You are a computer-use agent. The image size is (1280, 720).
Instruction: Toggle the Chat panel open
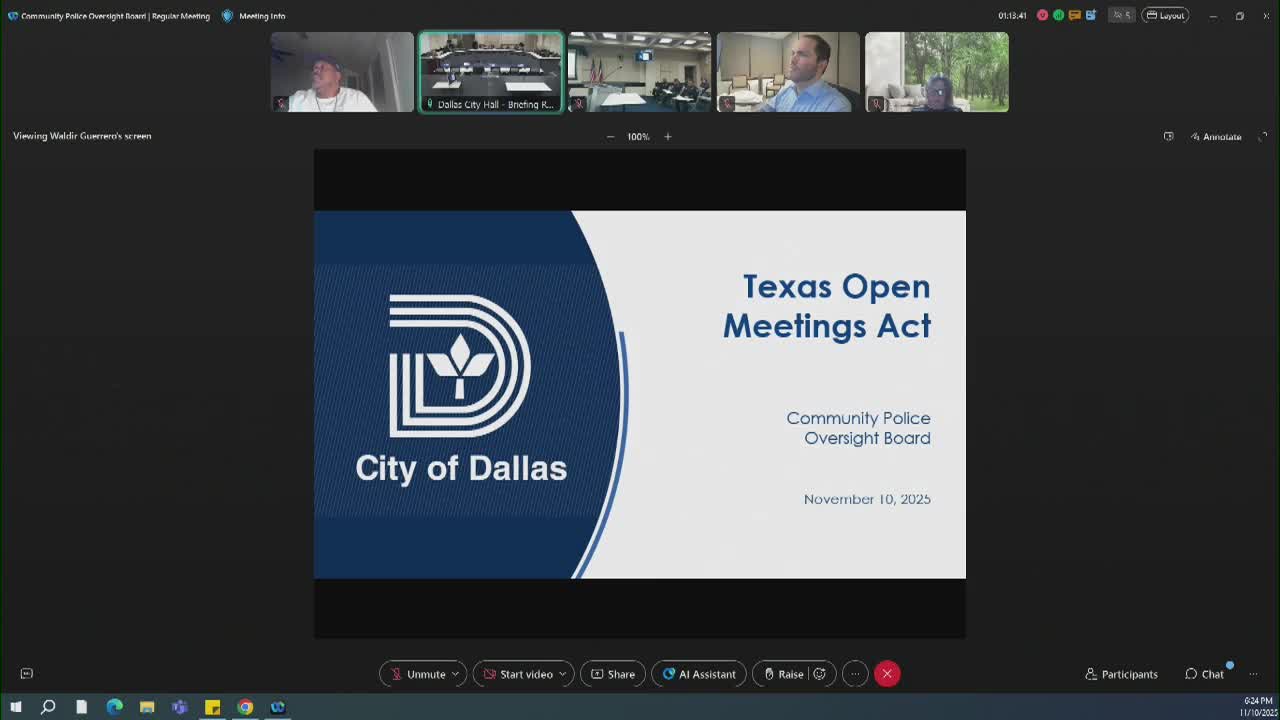point(1205,673)
